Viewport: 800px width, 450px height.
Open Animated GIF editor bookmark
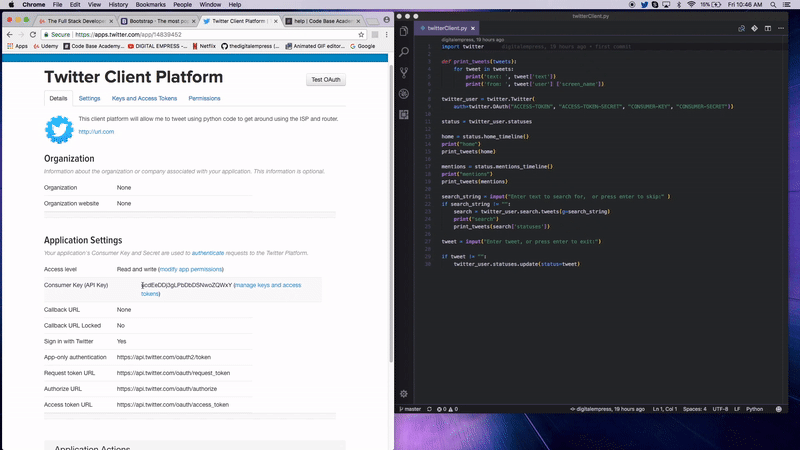tap(315, 46)
